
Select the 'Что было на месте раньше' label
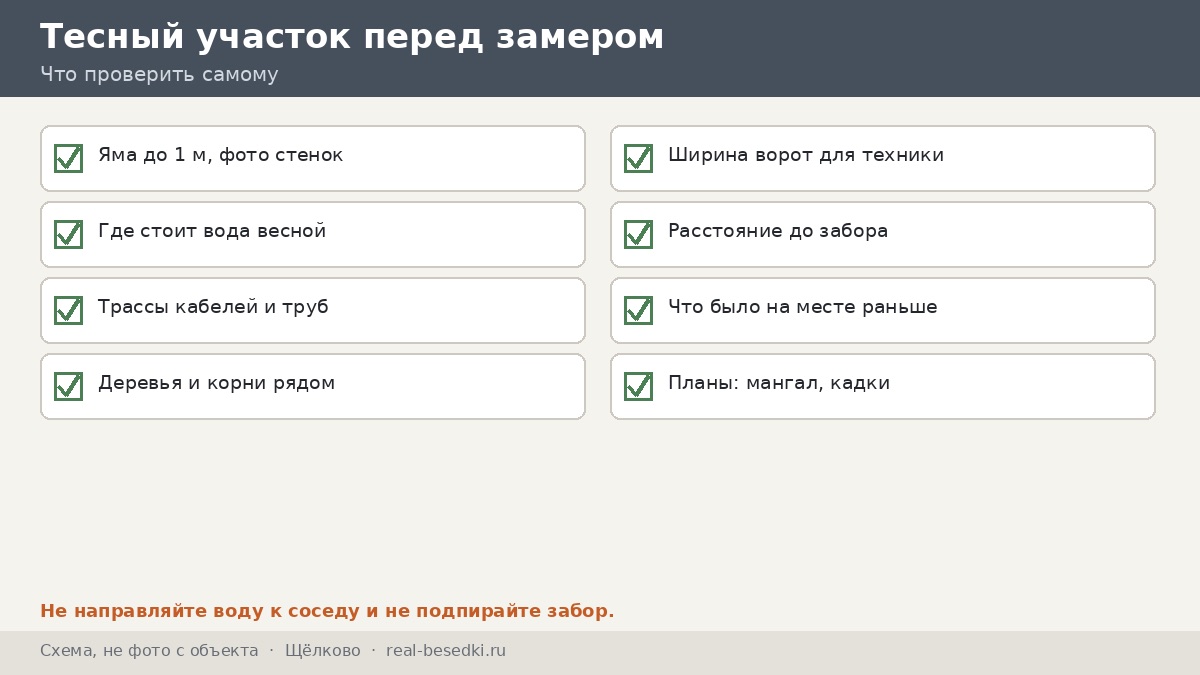[x=803, y=307]
